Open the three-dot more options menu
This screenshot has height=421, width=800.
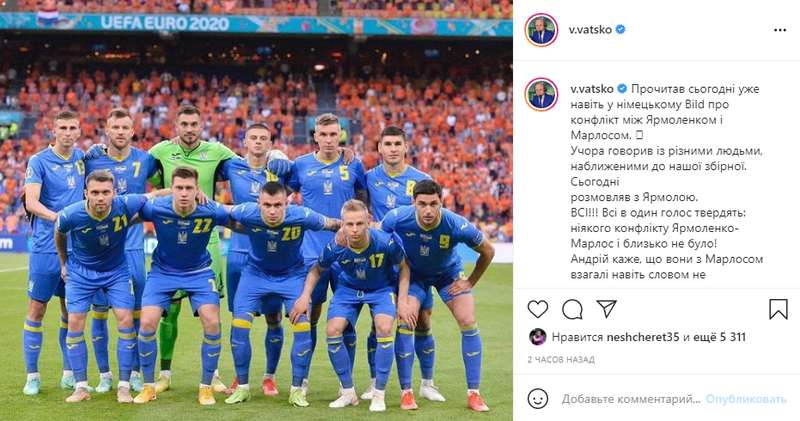click(x=780, y=30)
